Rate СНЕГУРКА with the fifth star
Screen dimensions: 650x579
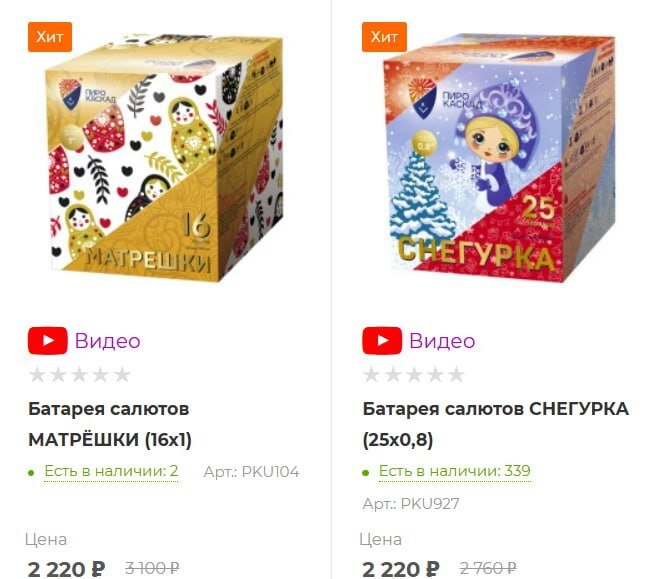(x=456, y=375)
